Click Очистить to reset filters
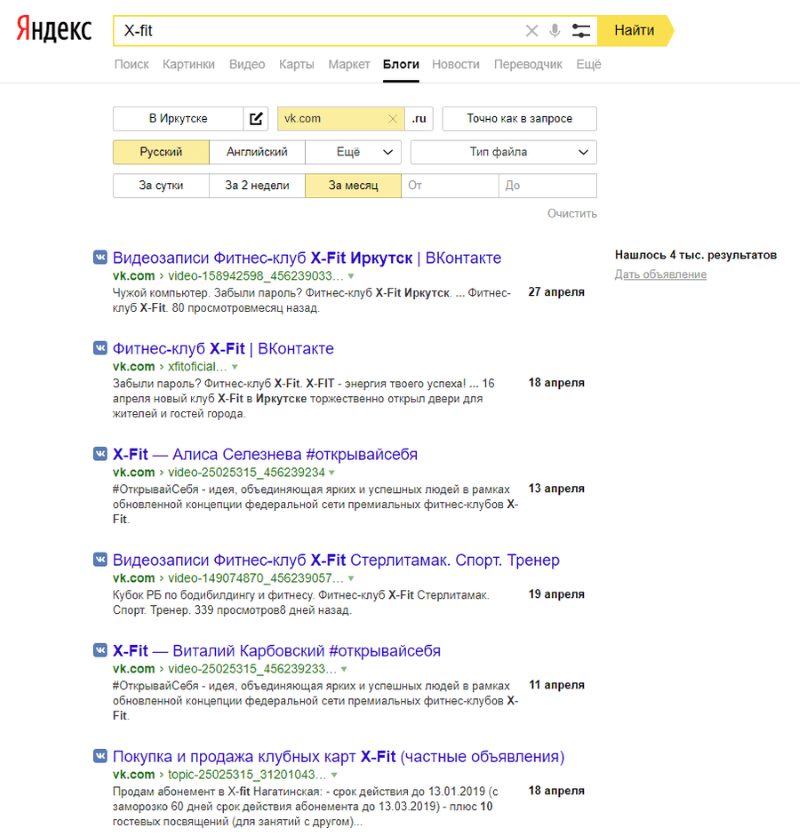 [572, 214]
